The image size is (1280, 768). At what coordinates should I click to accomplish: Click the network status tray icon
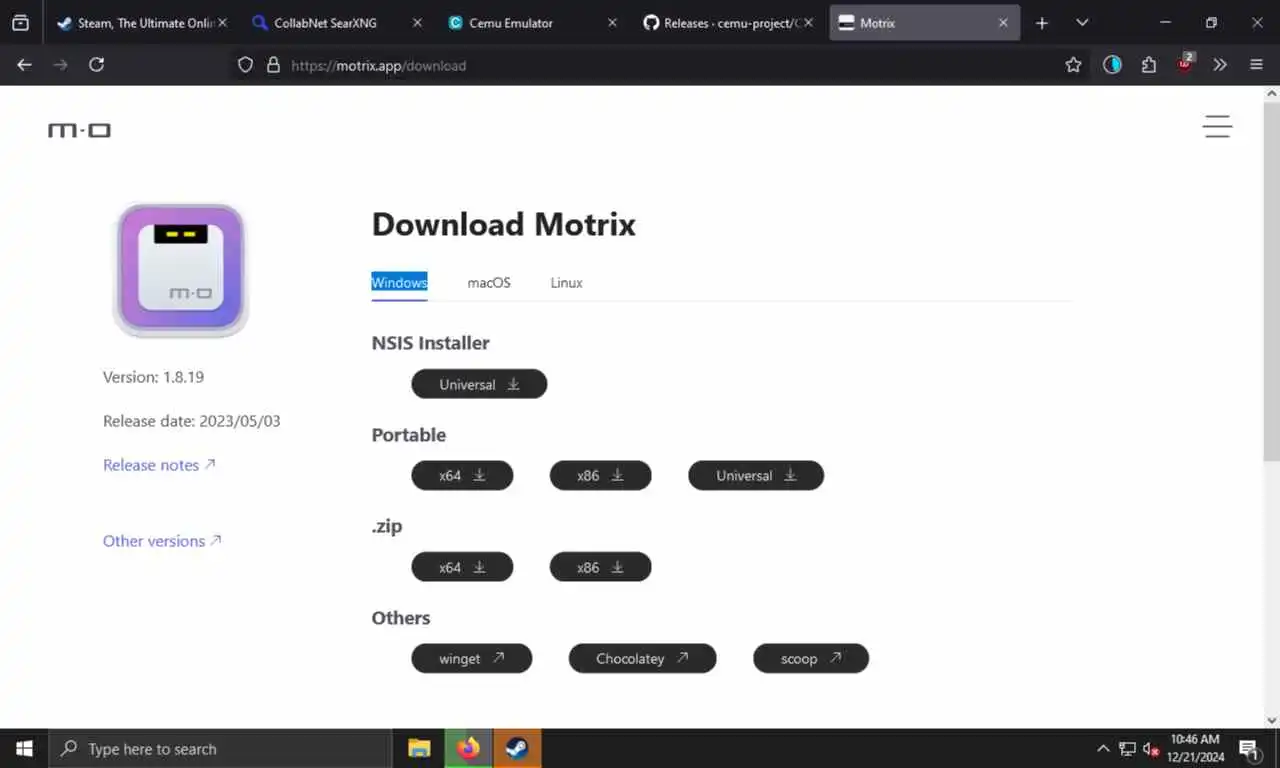click(x=1127, y=749)
